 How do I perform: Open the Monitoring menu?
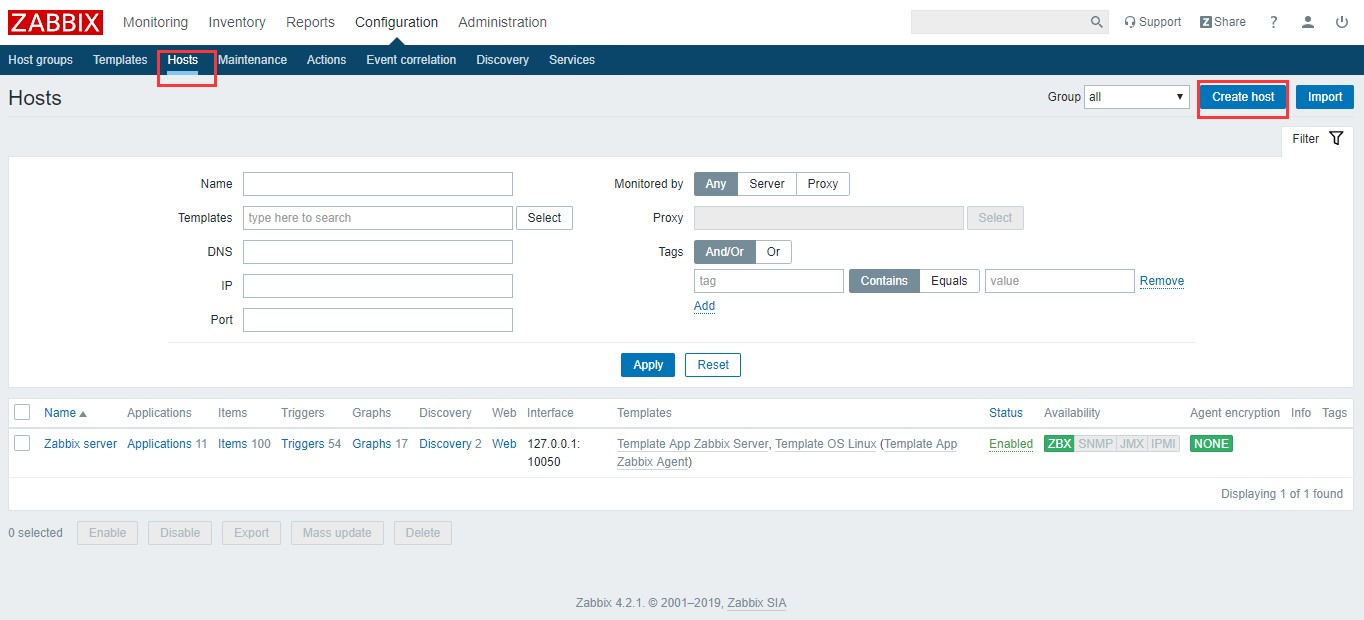(155, 22)
